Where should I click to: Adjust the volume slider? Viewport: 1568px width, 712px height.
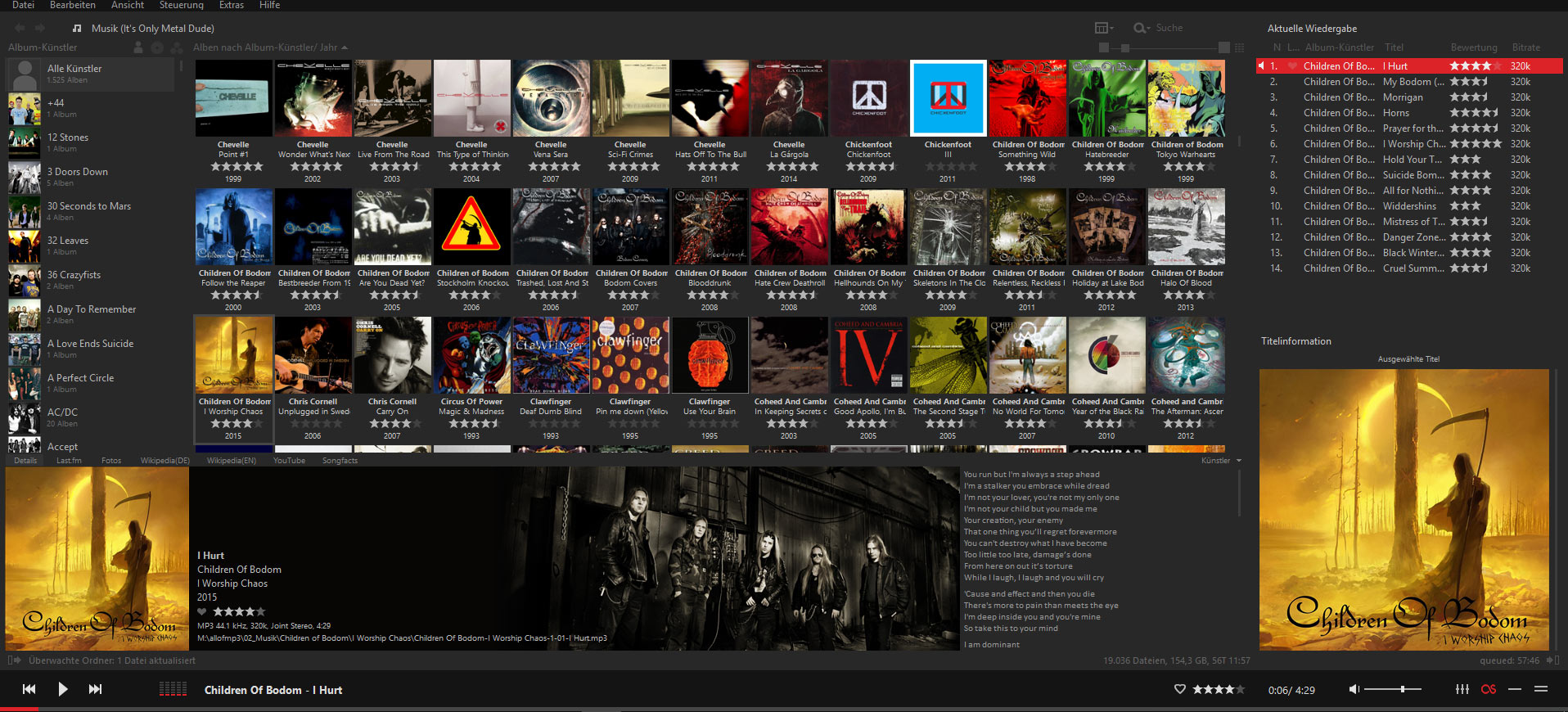[x=1395, y=689]
